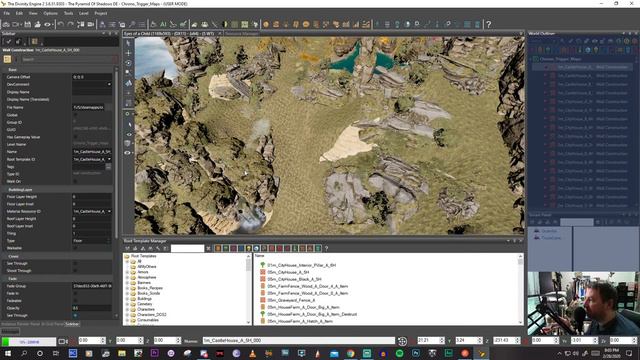Toggle the Global checkbox

pos(75,115)
